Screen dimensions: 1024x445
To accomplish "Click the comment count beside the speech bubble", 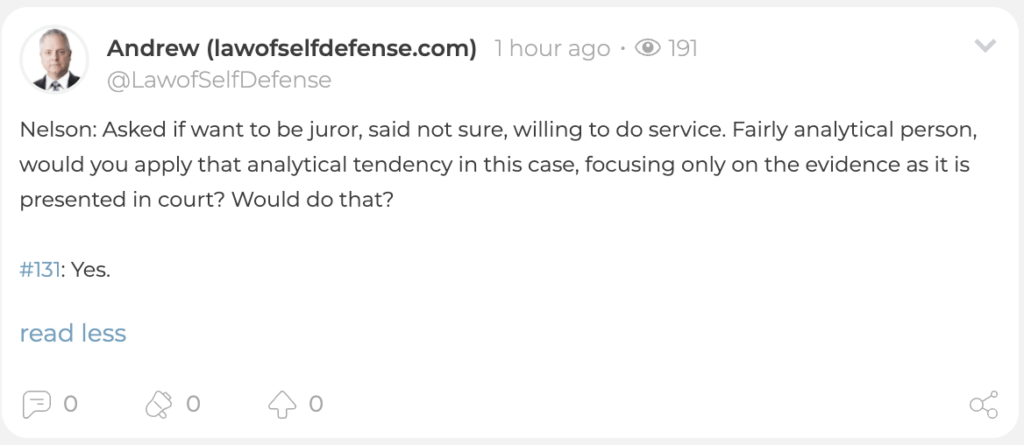I will coord(71,404).
